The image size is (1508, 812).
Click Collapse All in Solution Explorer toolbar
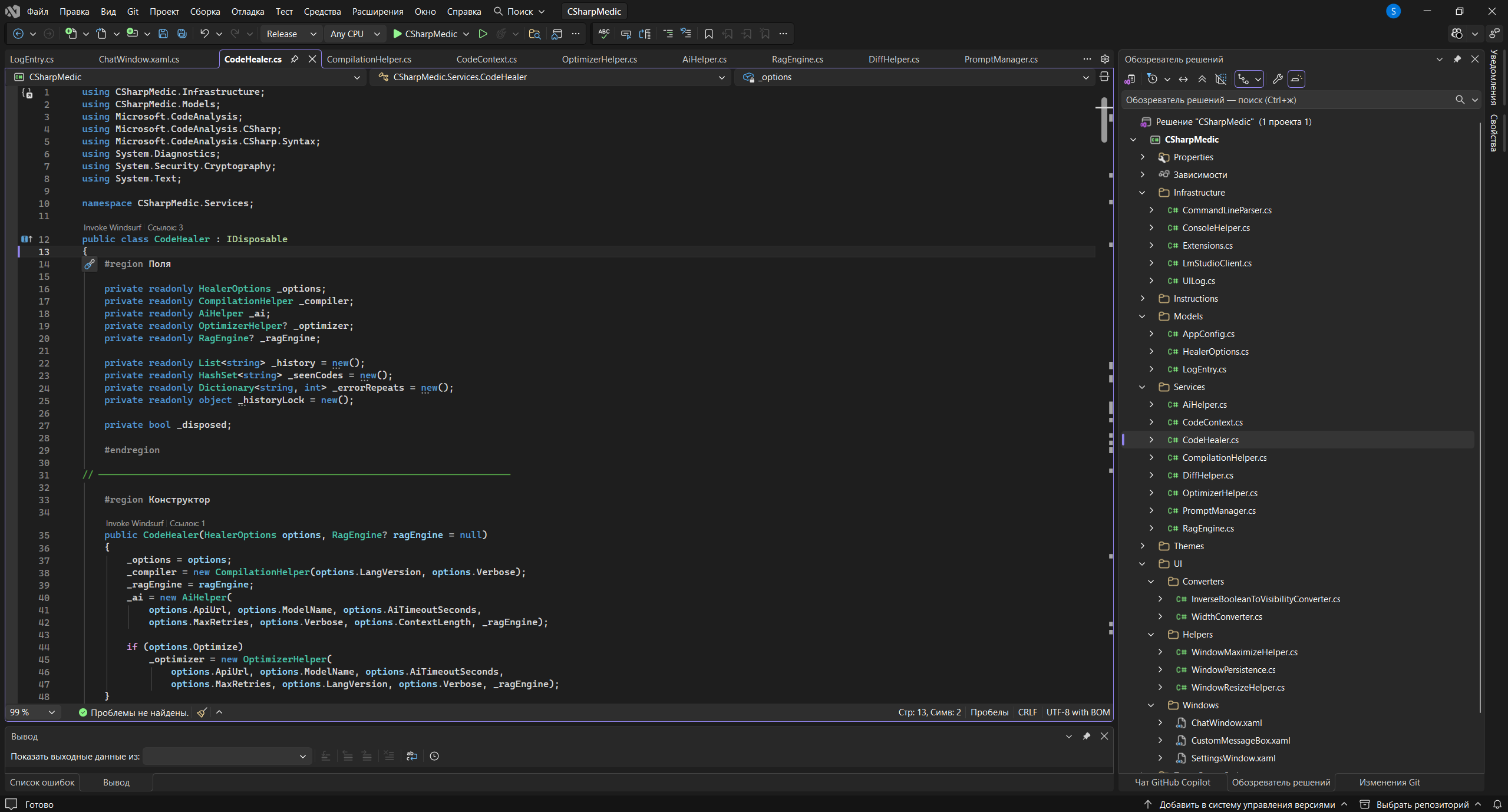1202,79
